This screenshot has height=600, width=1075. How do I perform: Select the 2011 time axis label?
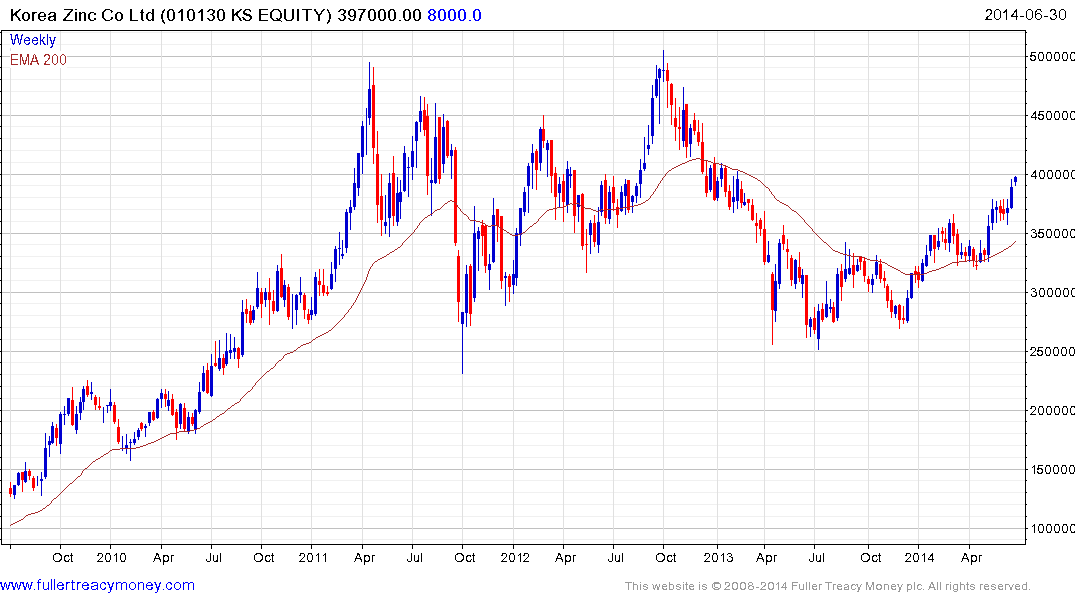click(x=313, y=557)
